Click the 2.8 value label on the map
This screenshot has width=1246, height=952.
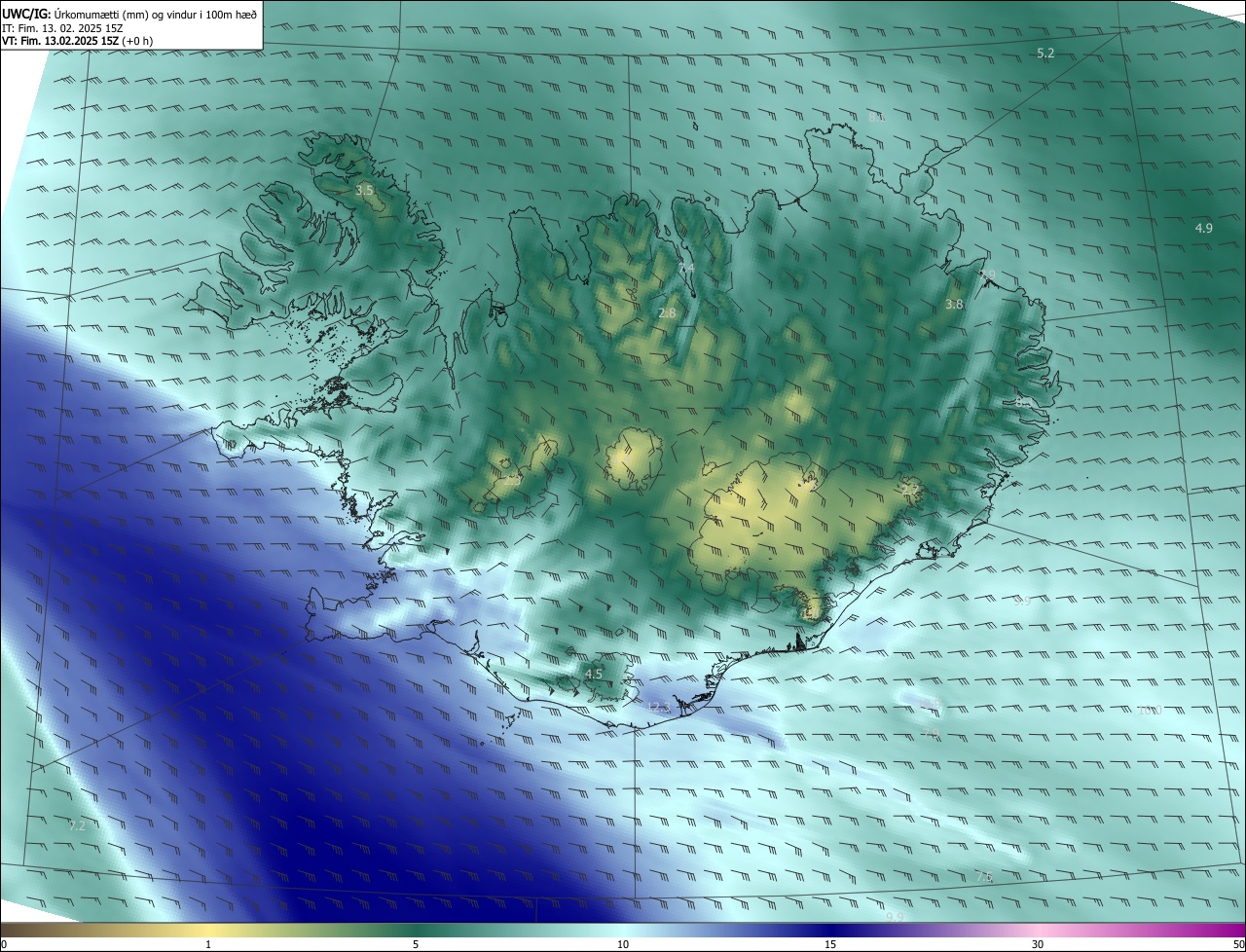click(x=667, y=312)
